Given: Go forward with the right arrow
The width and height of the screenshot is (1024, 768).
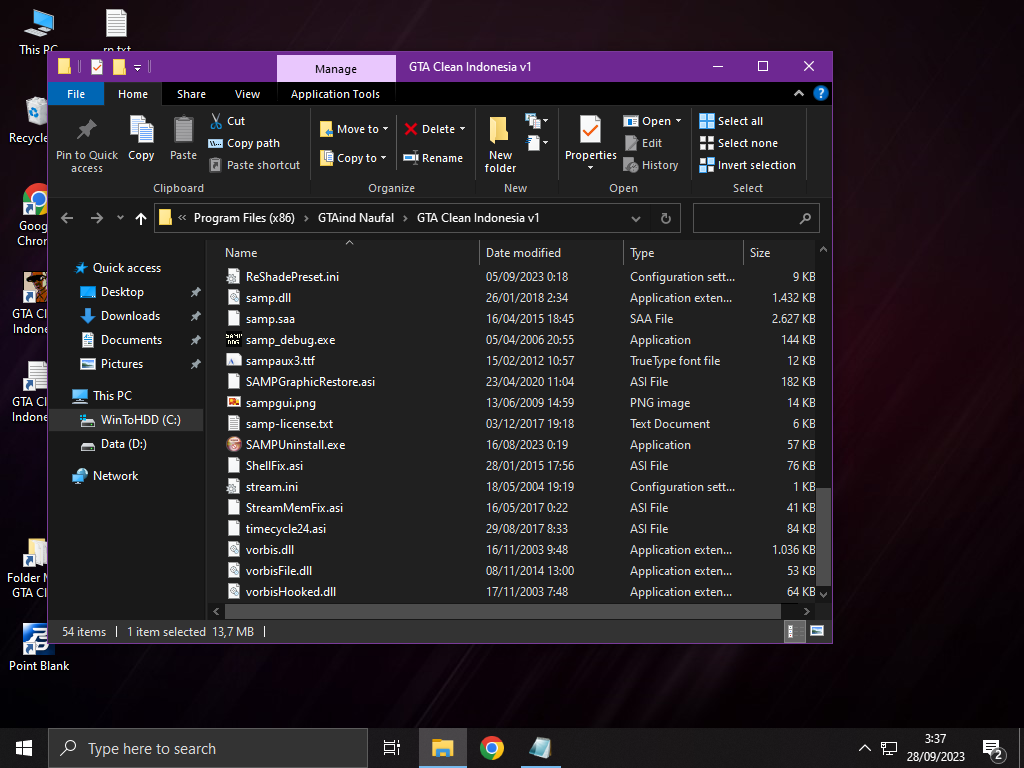Looking at the screenshot, I should (97, 218).
